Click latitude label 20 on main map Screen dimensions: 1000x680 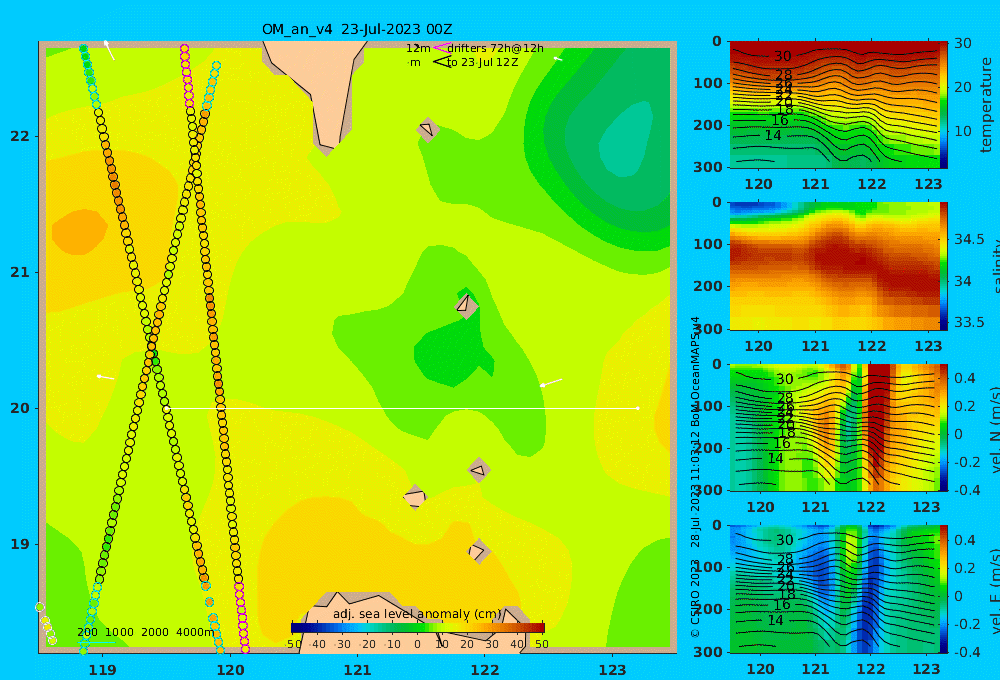coord(20,408)
